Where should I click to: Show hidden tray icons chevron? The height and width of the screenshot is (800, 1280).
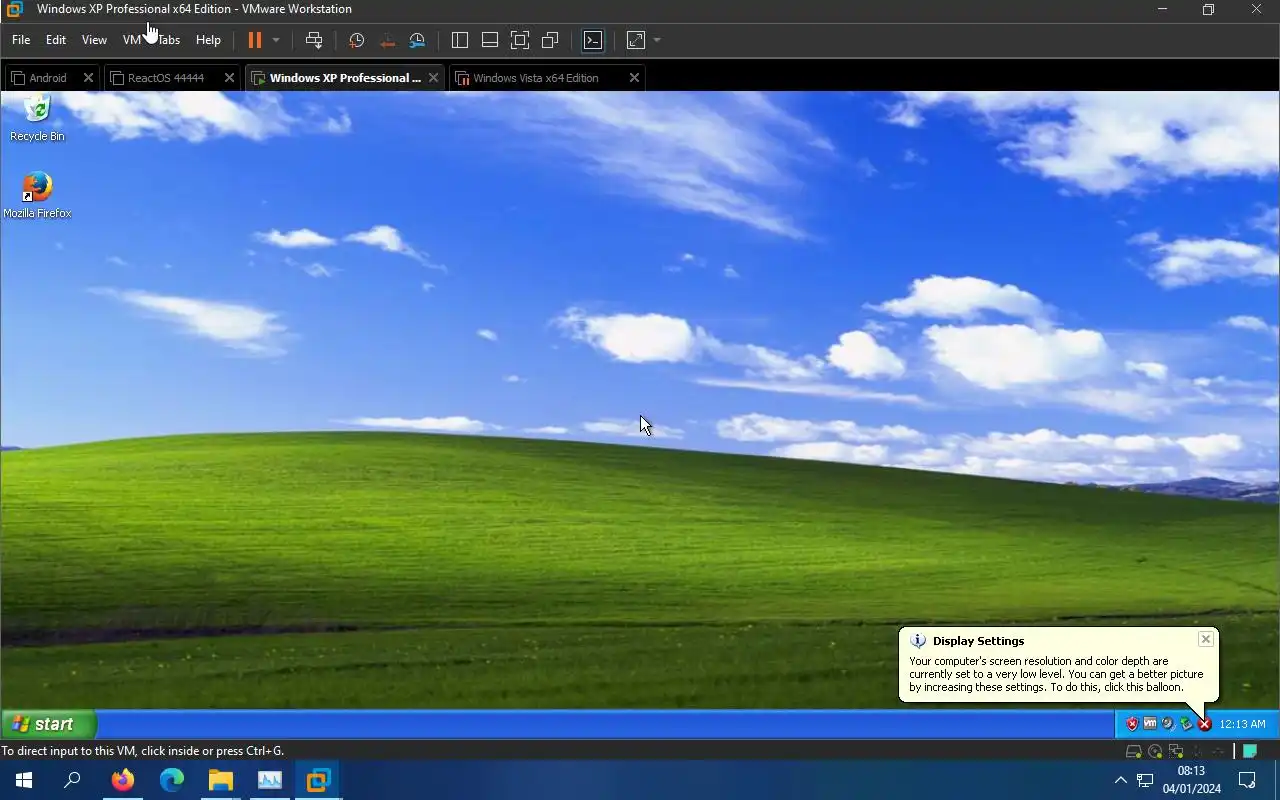click(1120, 780)
